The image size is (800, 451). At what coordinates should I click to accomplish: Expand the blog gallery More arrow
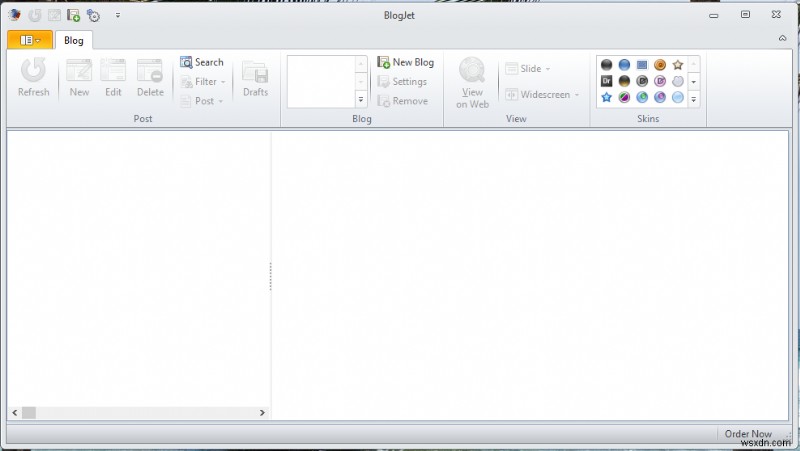[361, 99]
